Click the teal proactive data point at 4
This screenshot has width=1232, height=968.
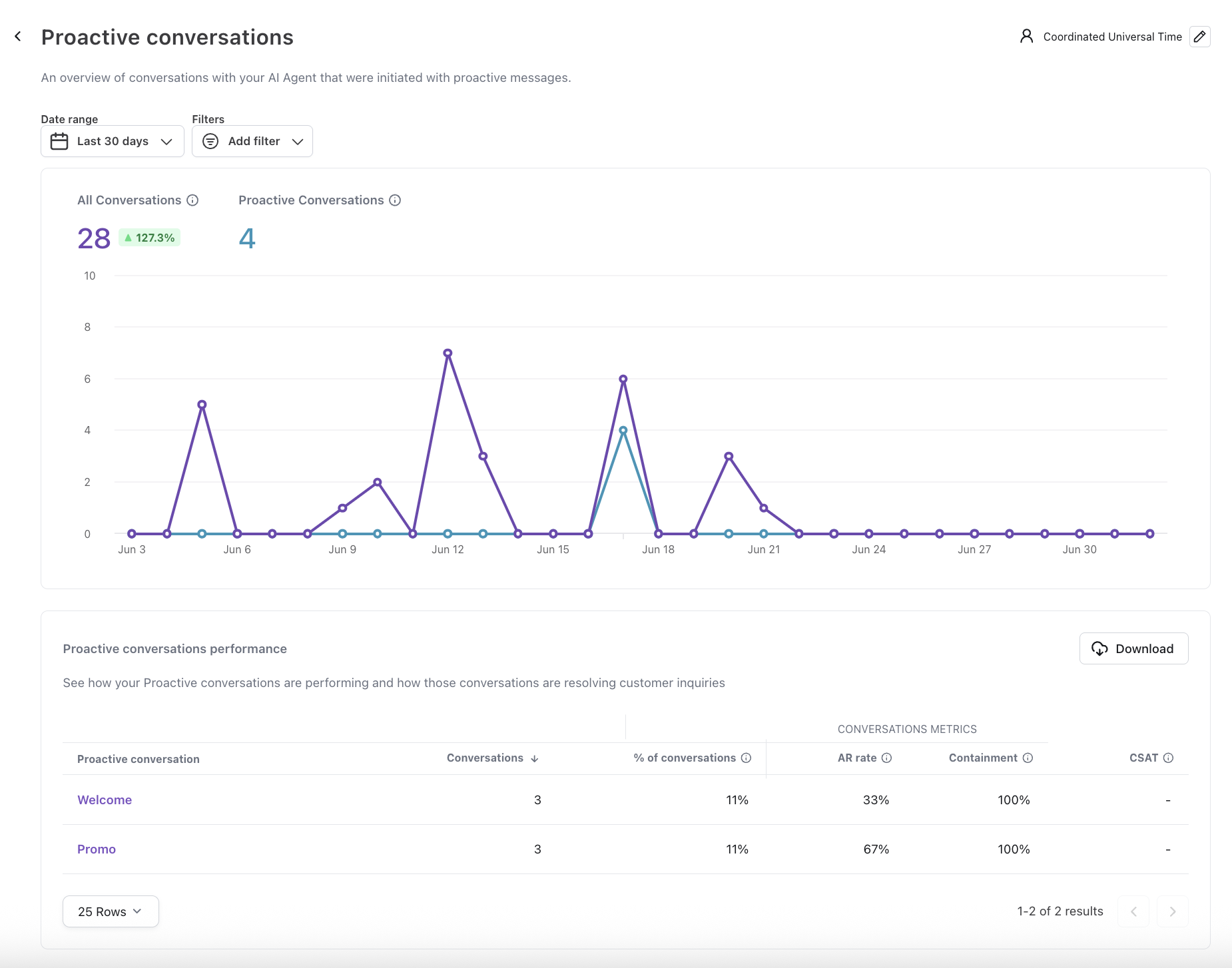623,431
